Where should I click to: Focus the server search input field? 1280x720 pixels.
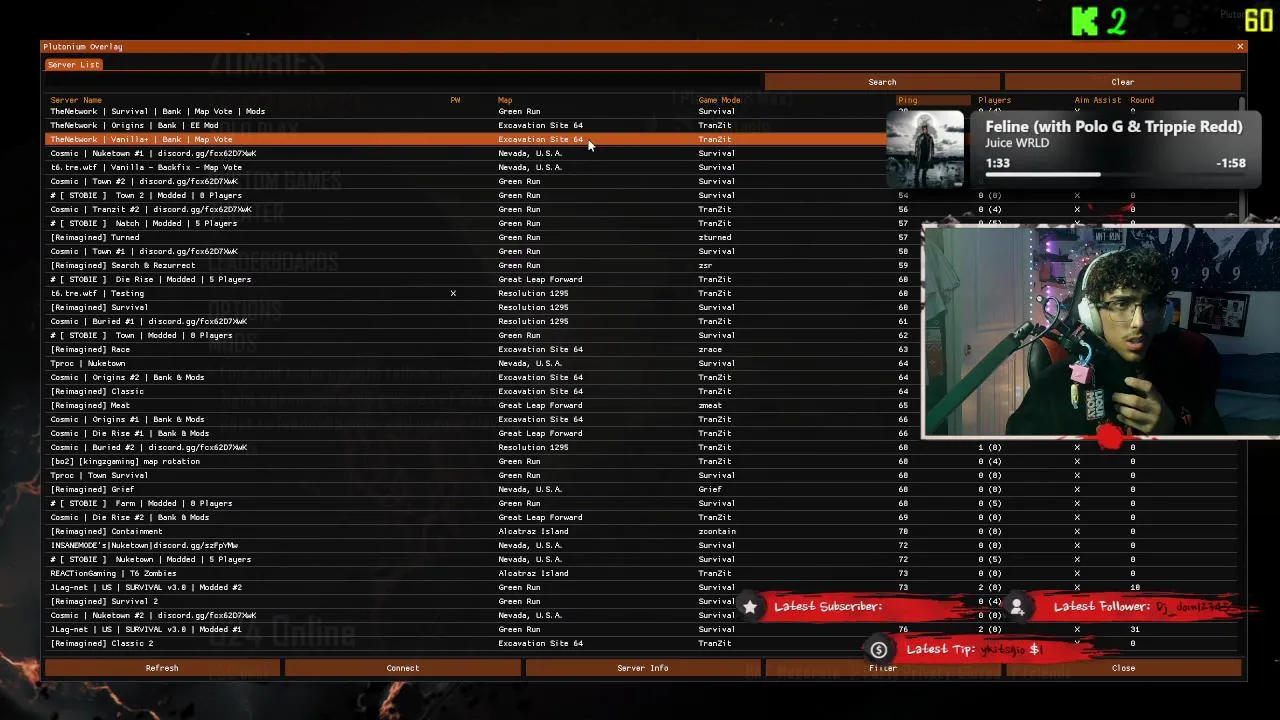403,82
